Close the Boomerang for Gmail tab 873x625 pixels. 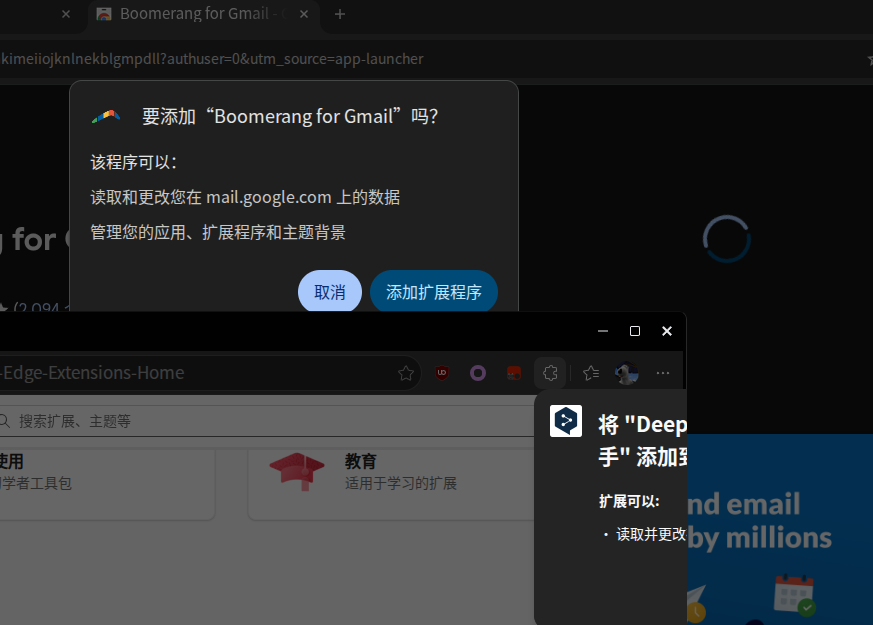(x=304, y=14)
